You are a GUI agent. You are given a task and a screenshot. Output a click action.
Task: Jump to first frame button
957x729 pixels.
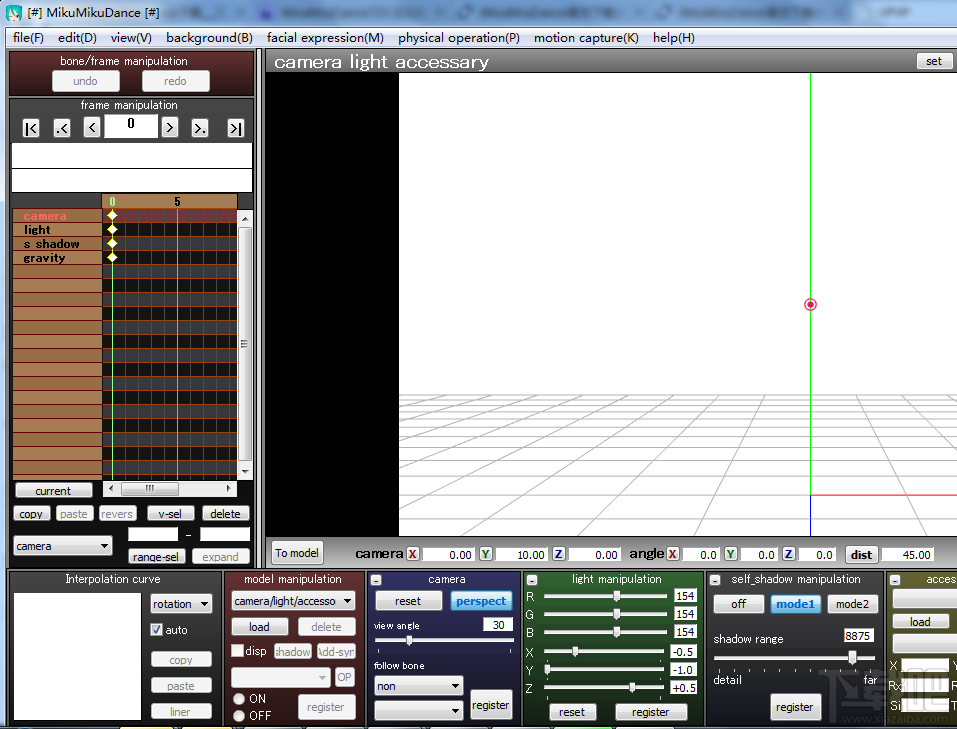pyautogui.click(x=31, y=128)
